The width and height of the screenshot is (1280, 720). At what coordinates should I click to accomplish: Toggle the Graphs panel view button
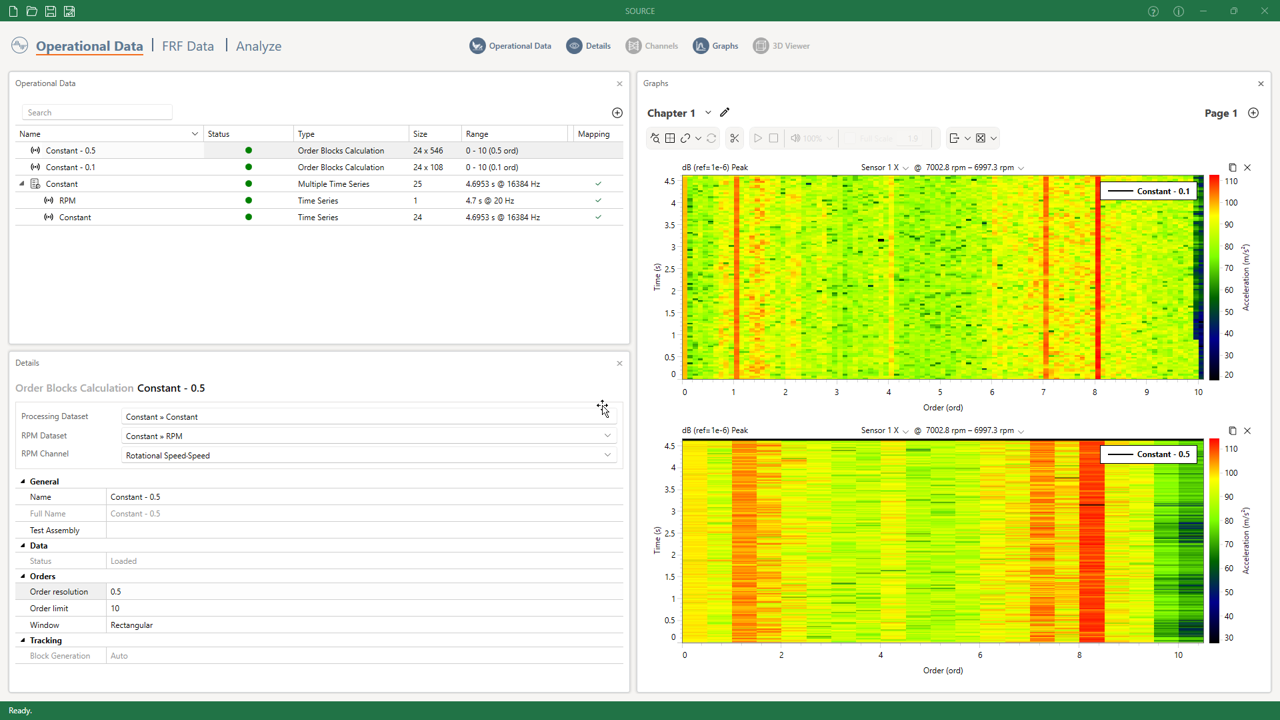click(715, 46)
